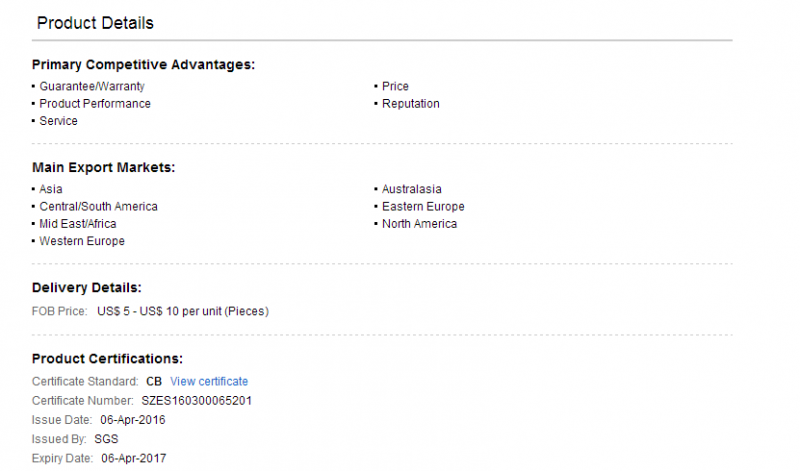The image size is (800, 471).
Task: Select the Guarantee/Warranty list item
Action: click(92, 86)
